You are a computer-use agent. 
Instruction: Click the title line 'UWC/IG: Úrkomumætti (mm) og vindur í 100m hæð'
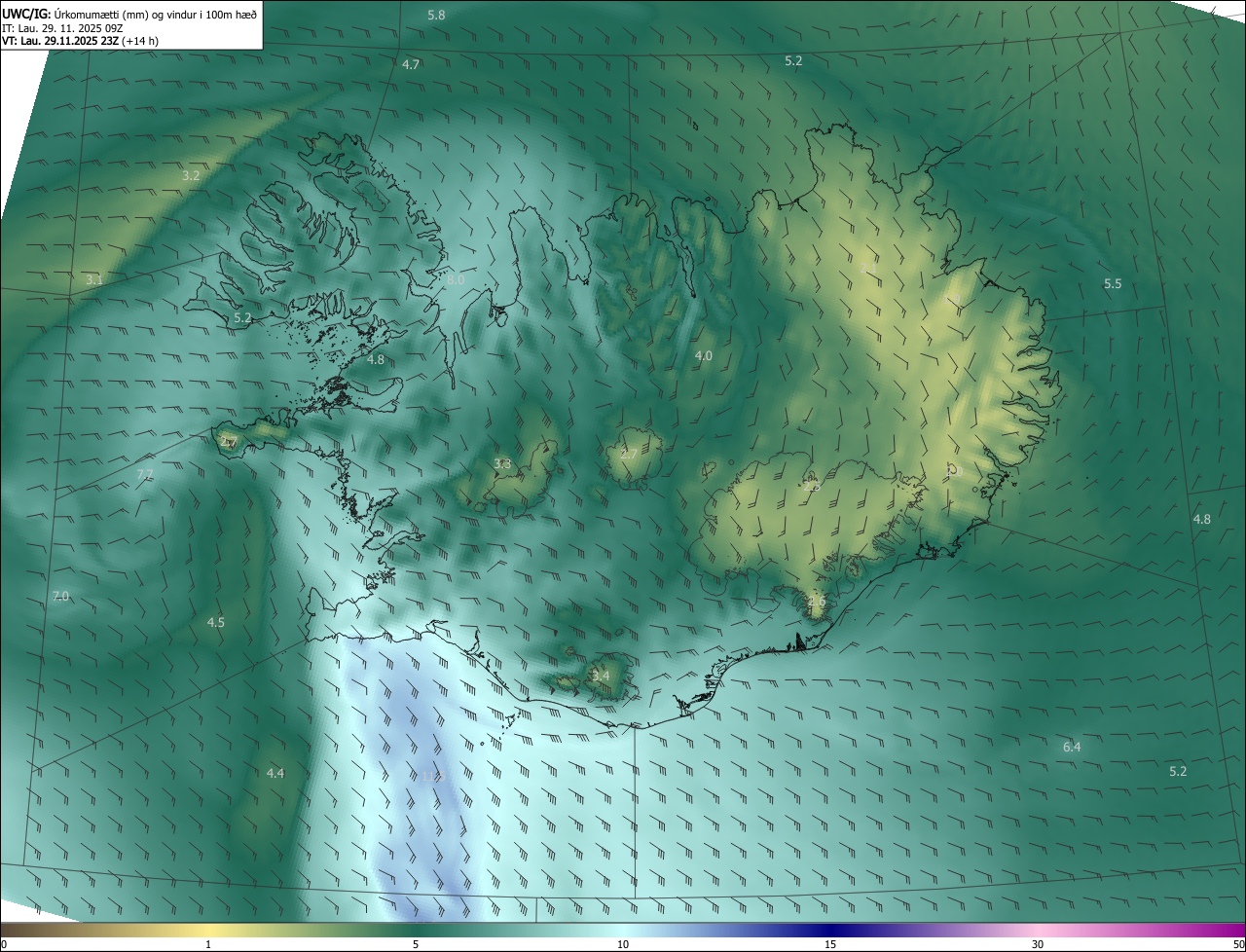[129, 14]
